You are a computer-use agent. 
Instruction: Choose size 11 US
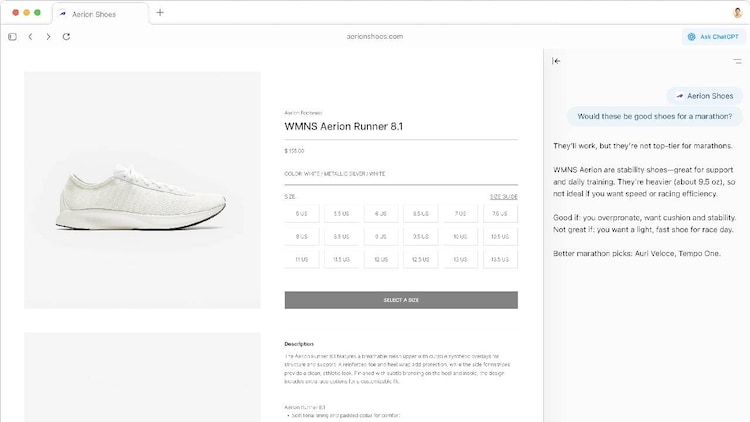point(301,260)
